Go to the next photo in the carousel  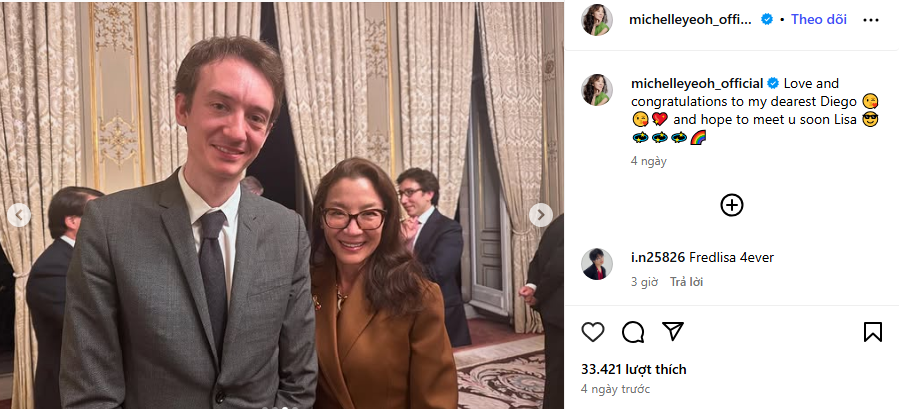[x=540, y=215]
